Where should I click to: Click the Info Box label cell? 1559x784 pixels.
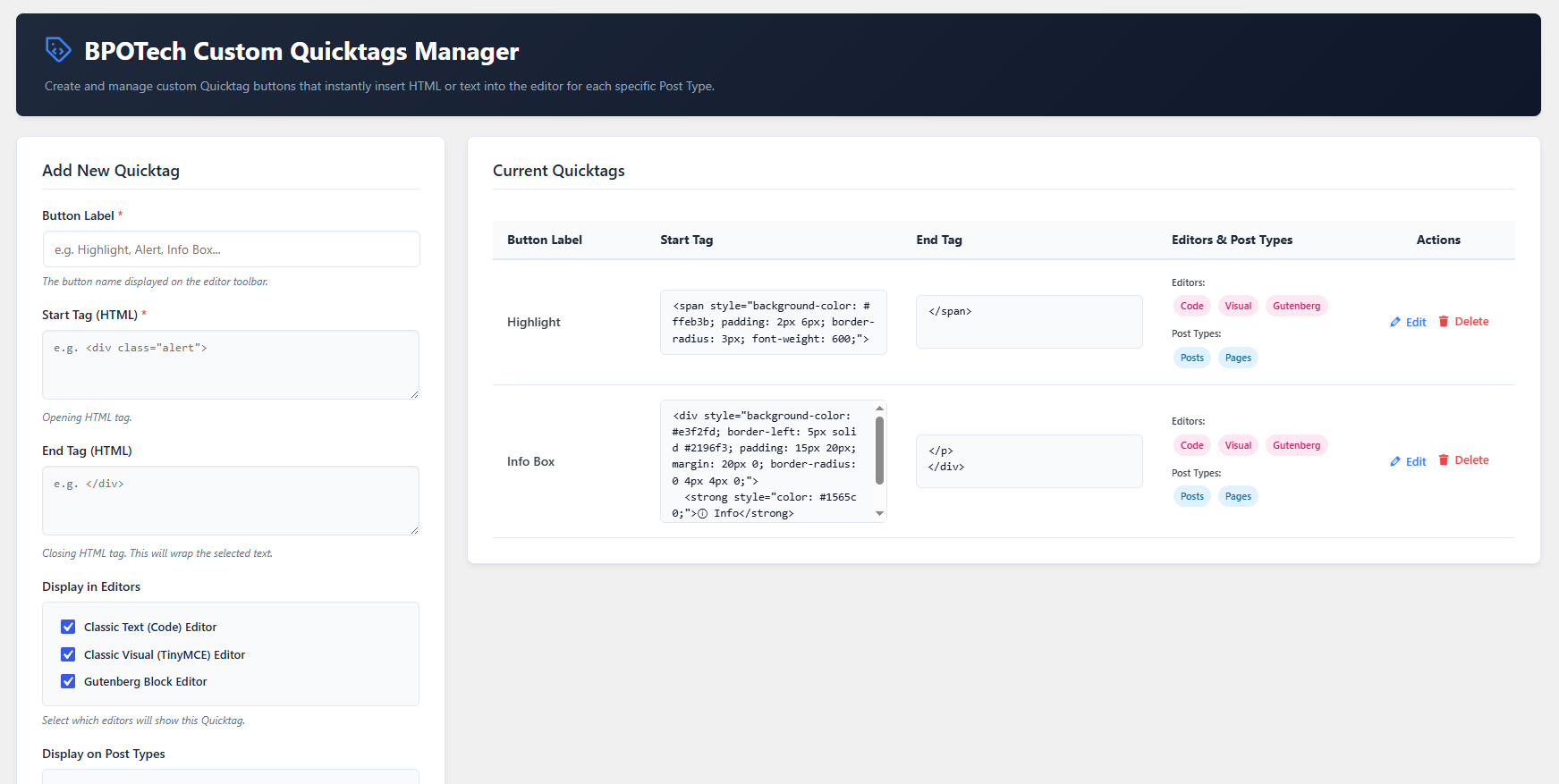530,461
